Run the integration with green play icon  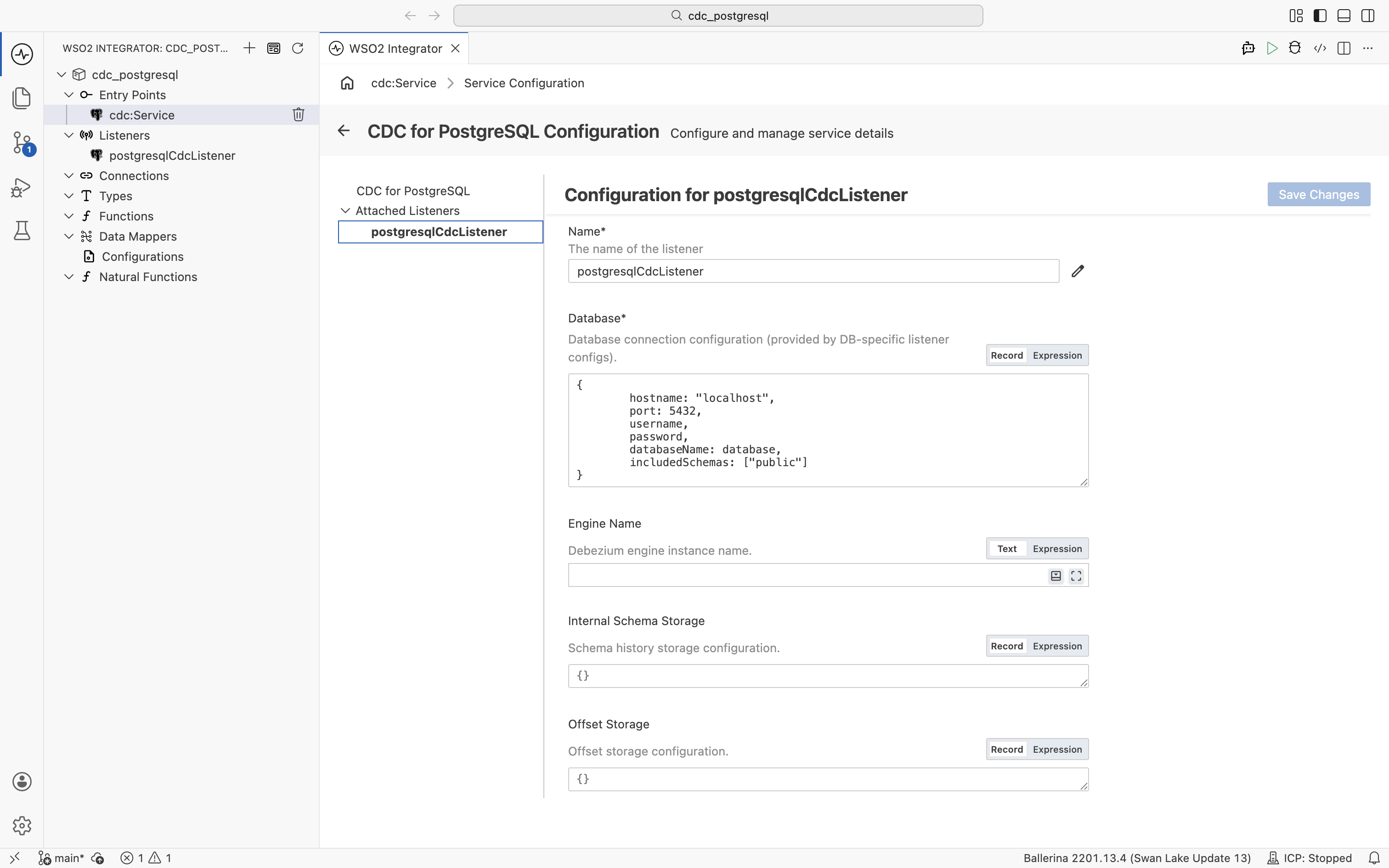1272,48
